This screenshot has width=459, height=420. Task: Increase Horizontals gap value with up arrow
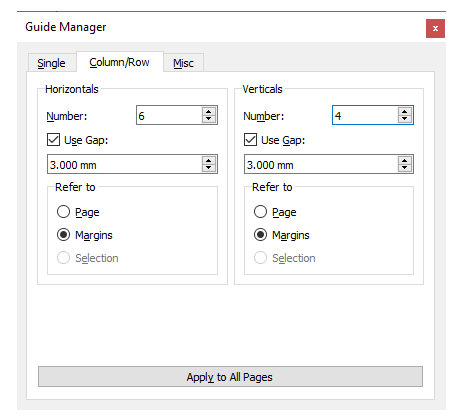tap(209, 160)
